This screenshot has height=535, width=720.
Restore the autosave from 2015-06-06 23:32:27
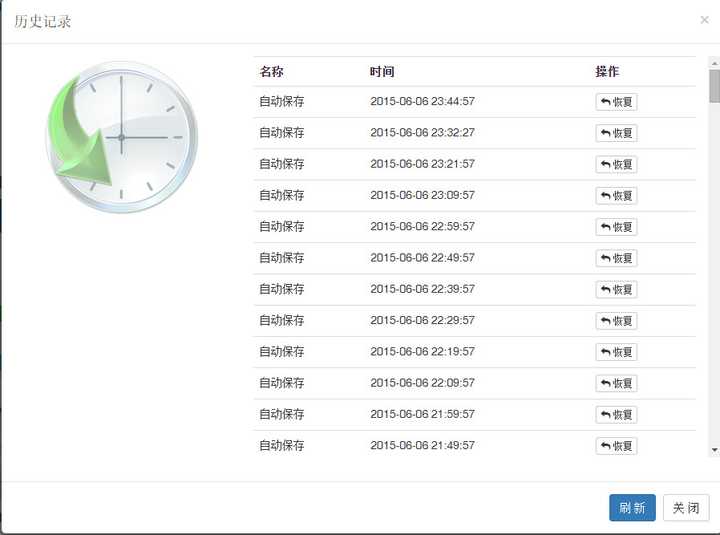[x=616, y=133]
